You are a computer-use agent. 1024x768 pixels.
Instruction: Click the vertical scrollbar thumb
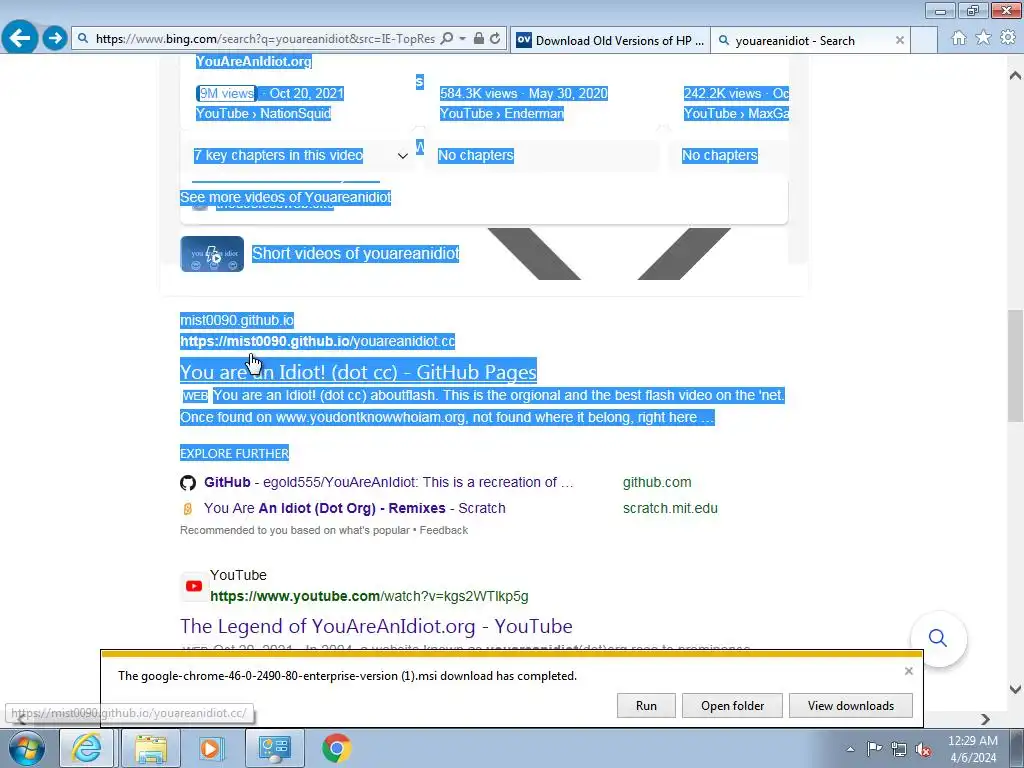click(1015, 365)
